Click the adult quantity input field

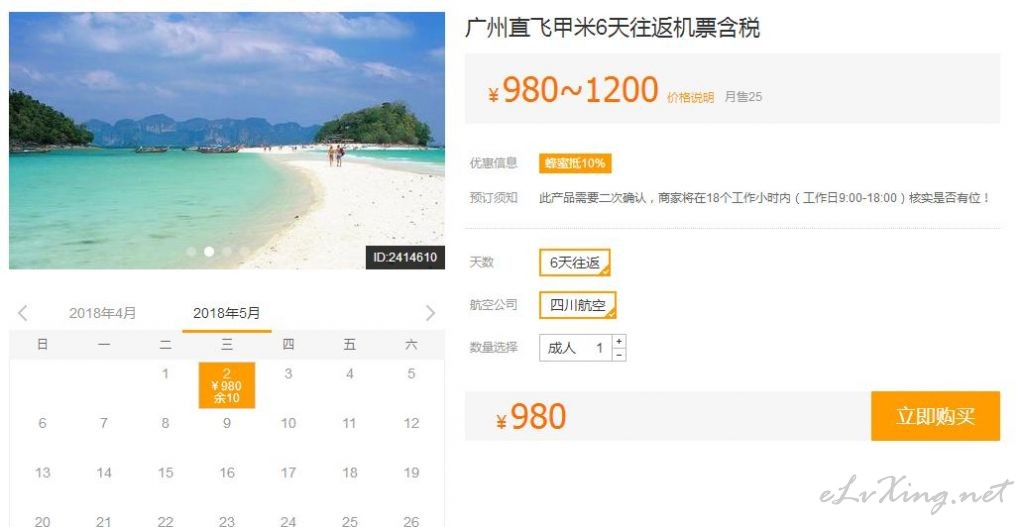[575, 348]
